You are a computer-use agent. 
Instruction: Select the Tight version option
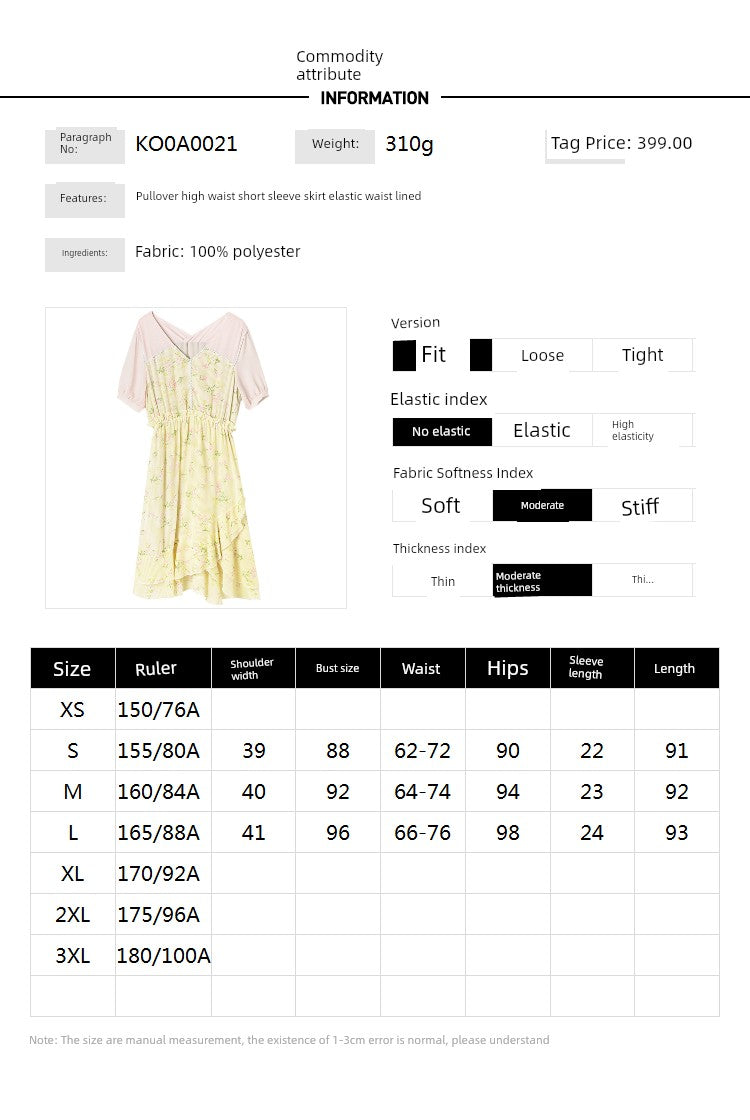coord(642,355)
